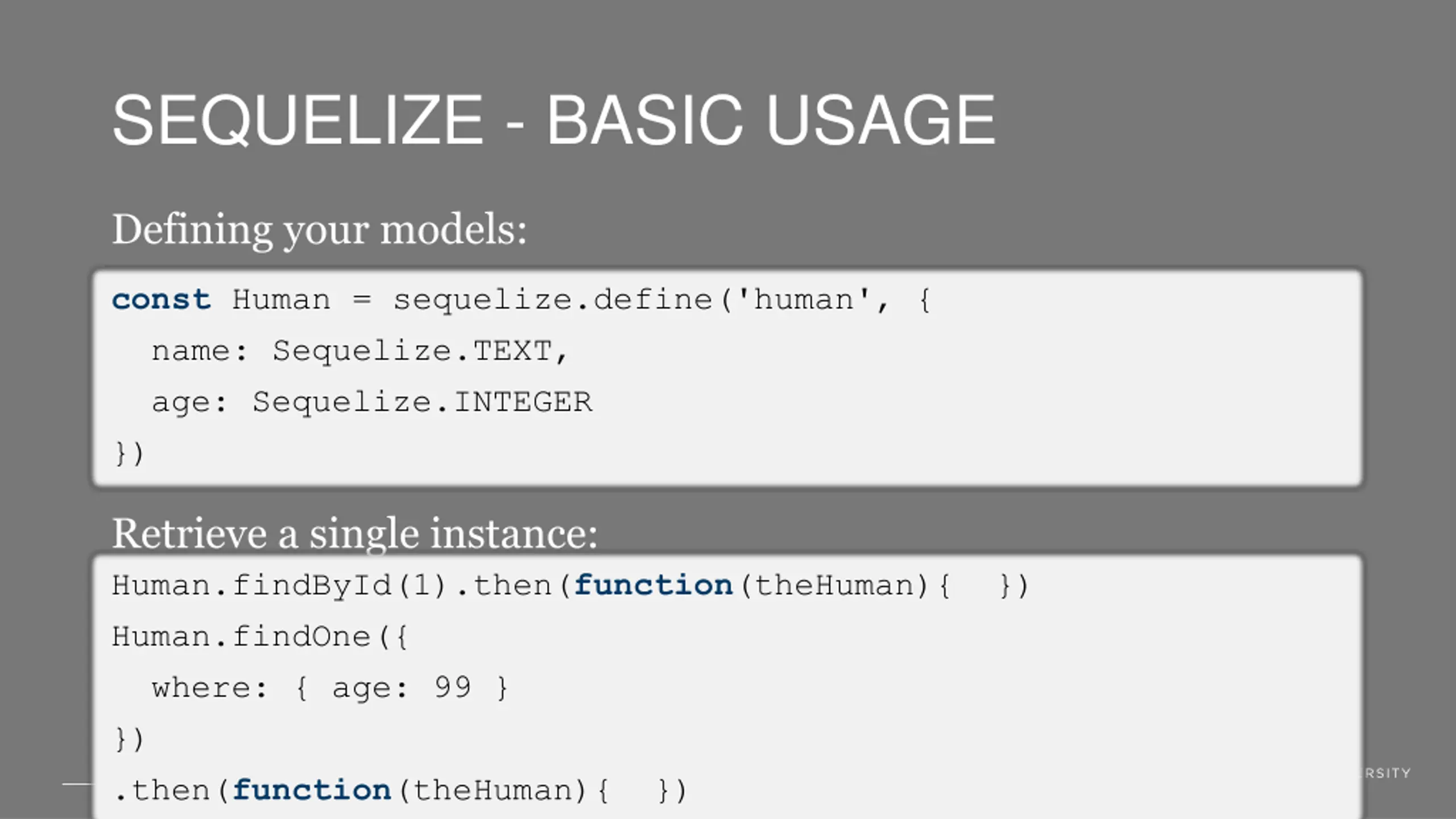The height and width of the screenshot is (819, 1456).
Task: Click the 'name: Sequelize.TEXT,' line
Action: 359,351
